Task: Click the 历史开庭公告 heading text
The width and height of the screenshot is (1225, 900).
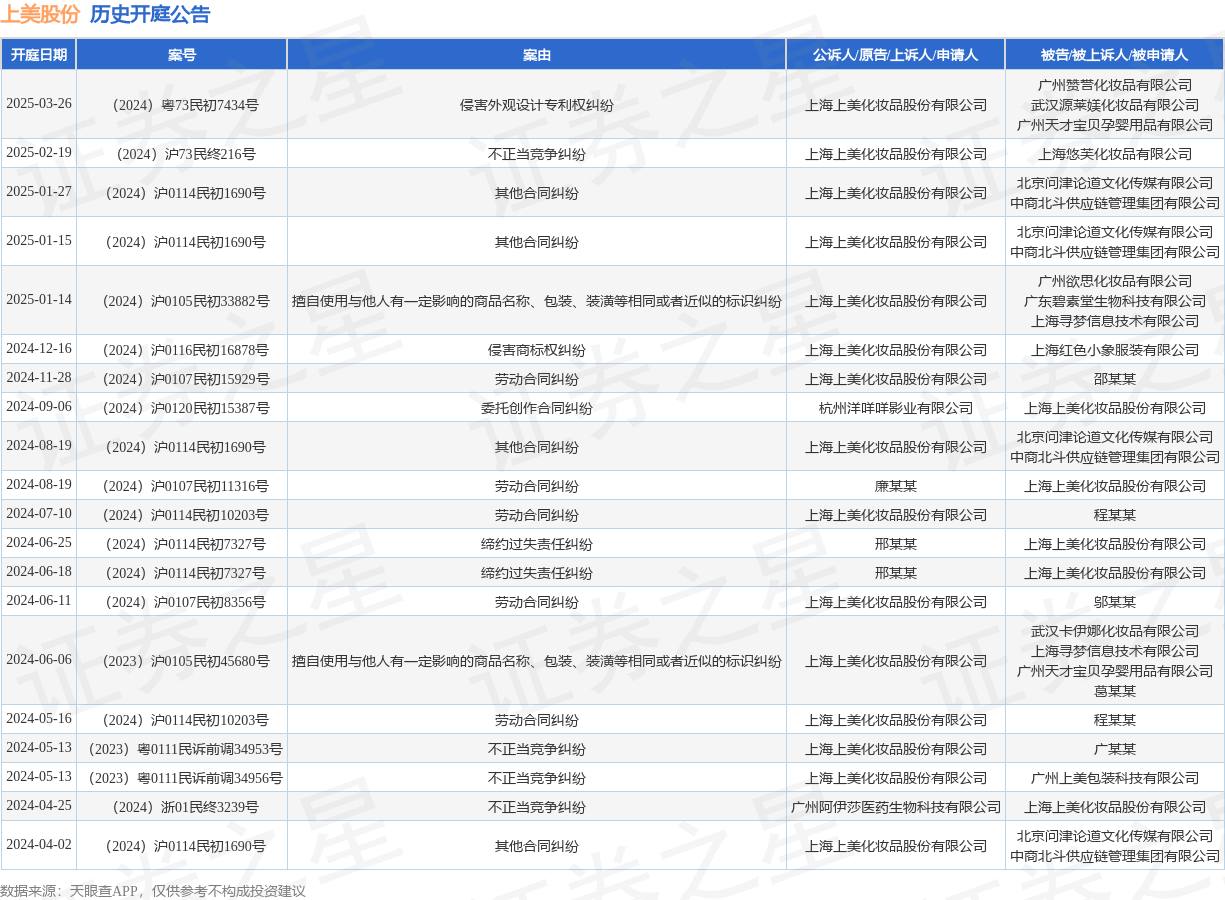Action: [x=150, y=14]
